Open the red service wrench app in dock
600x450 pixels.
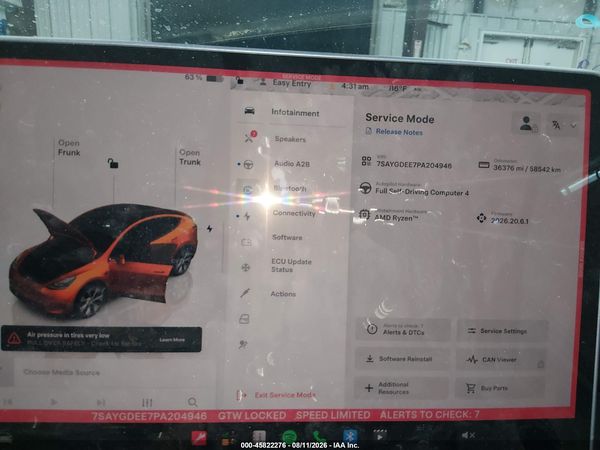199,438
